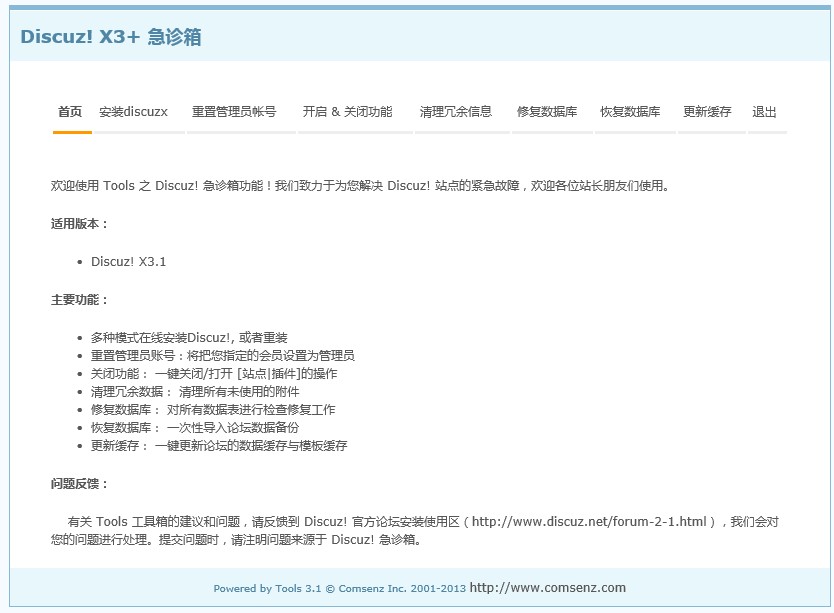Click the Discuz! X3+ 急诊箱 title

(111, 37)
